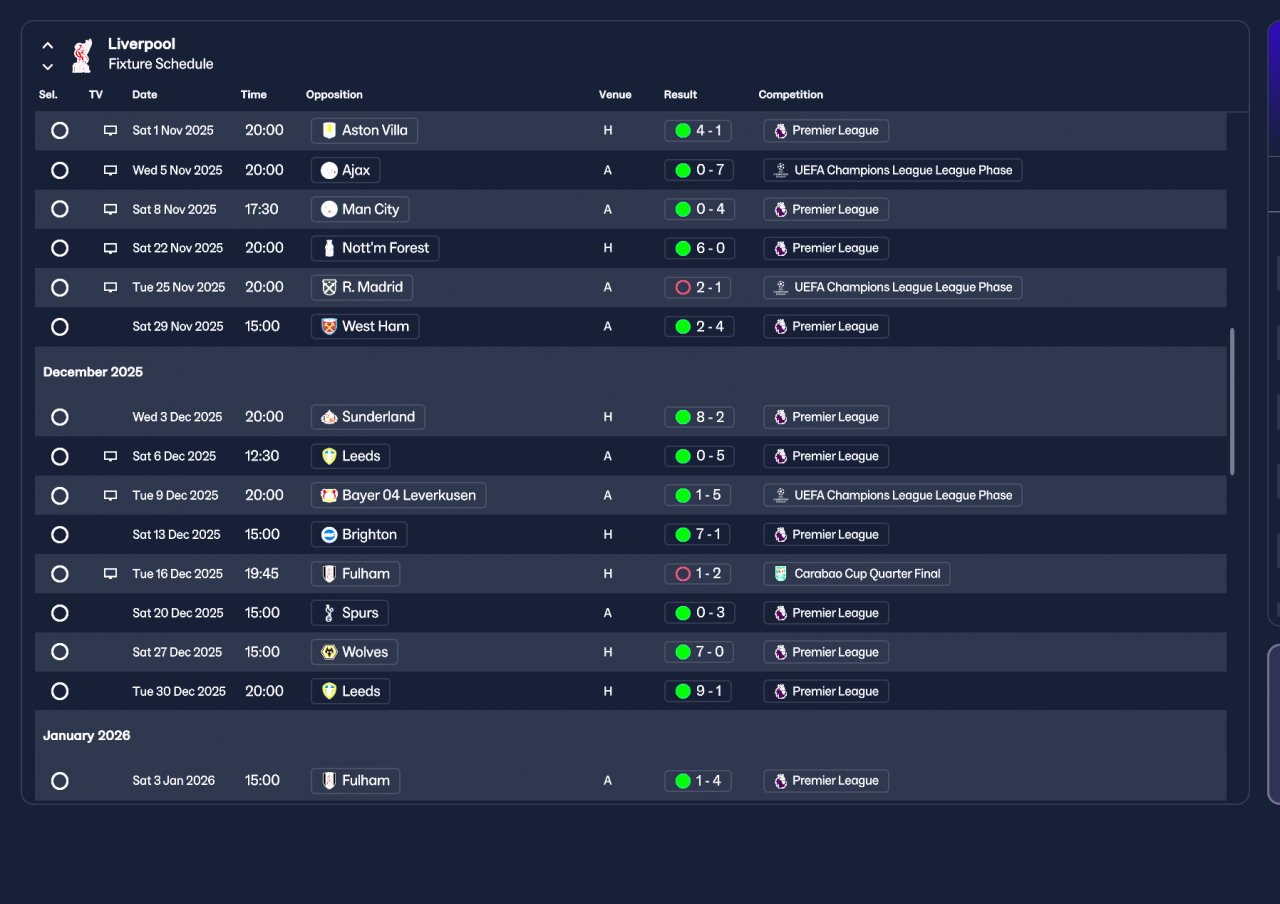The image size is (1280, 904).
Task: Click the green win dot beside 7 - 1 Brighton result
Action: click(x=683, y=535)
